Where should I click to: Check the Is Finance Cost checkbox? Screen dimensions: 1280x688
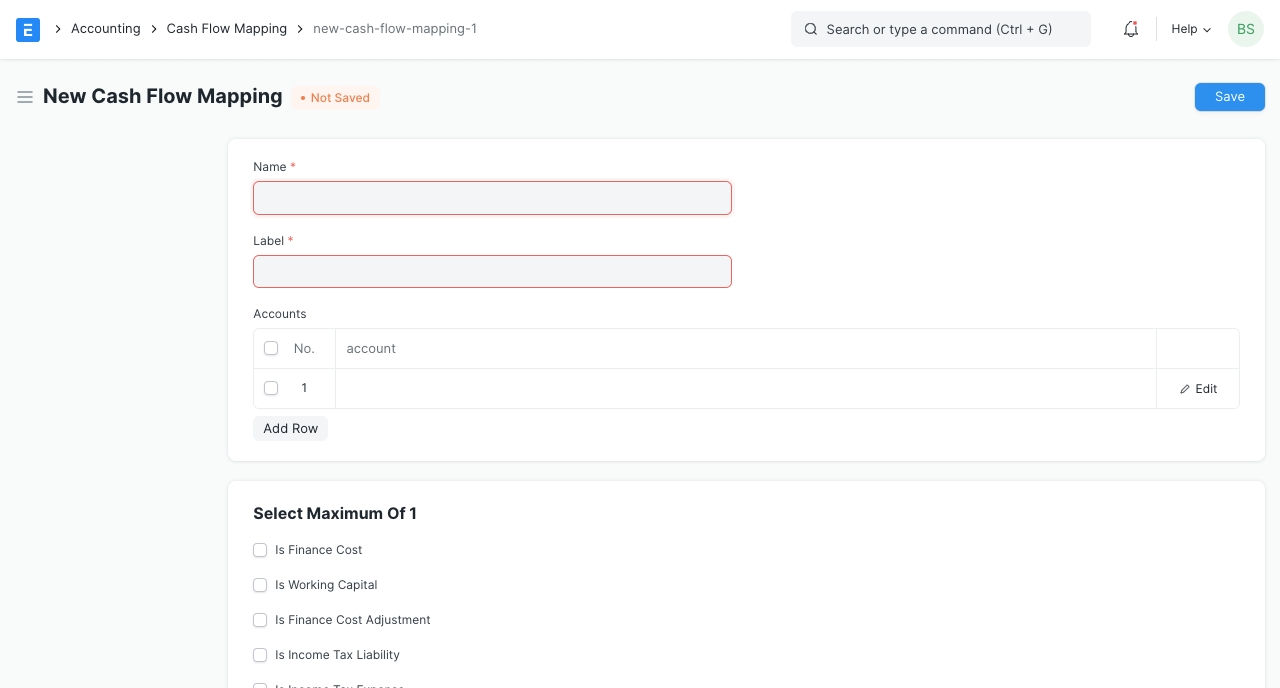point(260,550)
